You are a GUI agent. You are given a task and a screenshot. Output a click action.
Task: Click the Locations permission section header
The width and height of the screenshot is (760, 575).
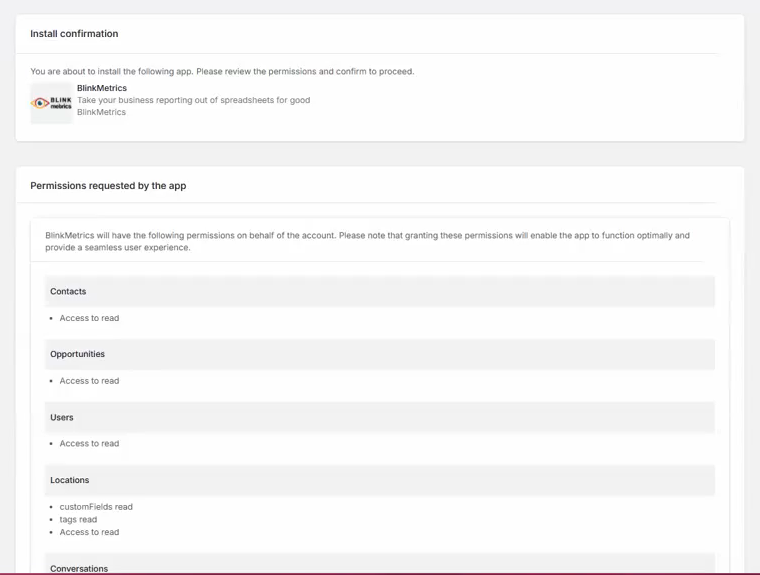[380, 480]
